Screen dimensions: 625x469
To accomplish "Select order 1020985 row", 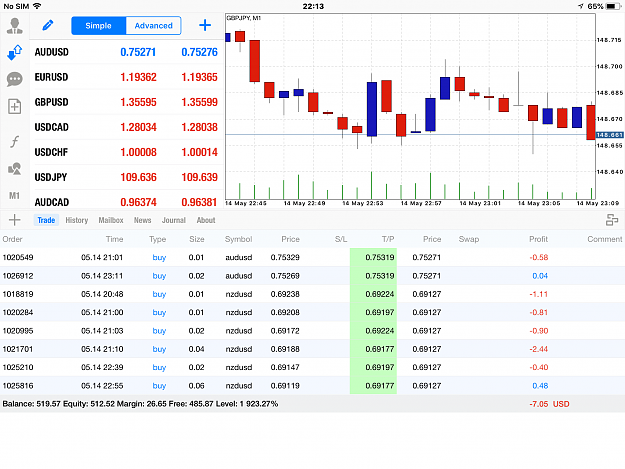I will (x=312, y=331).
